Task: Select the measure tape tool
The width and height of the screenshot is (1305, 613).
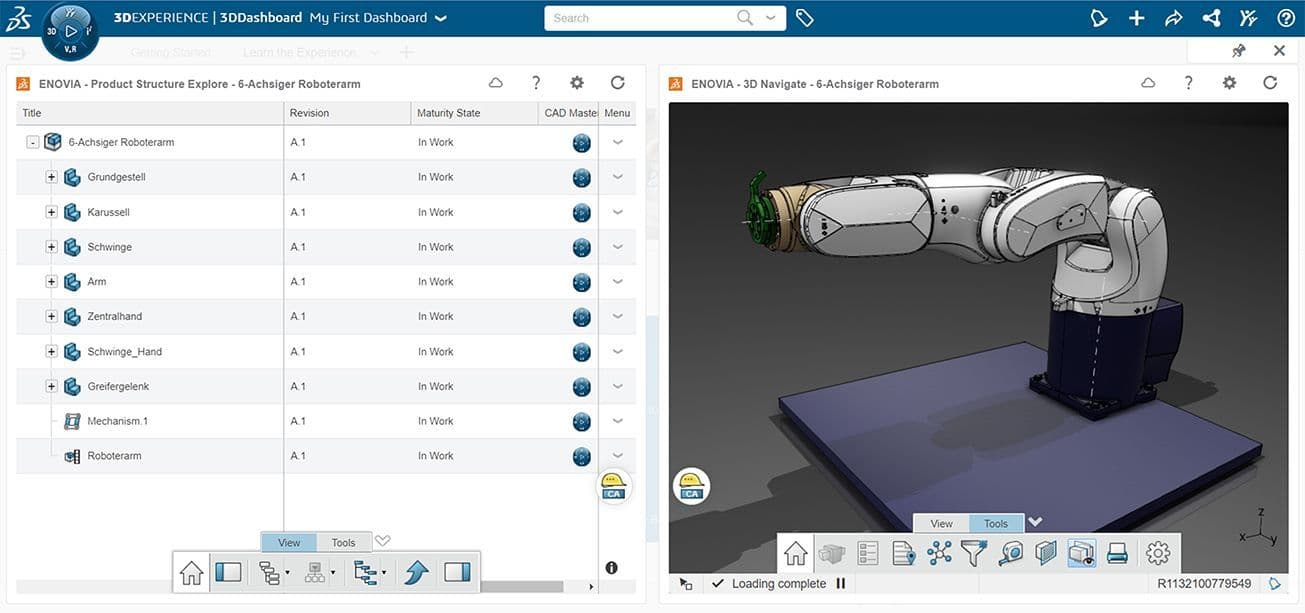Action: (x=1011, y=553)
